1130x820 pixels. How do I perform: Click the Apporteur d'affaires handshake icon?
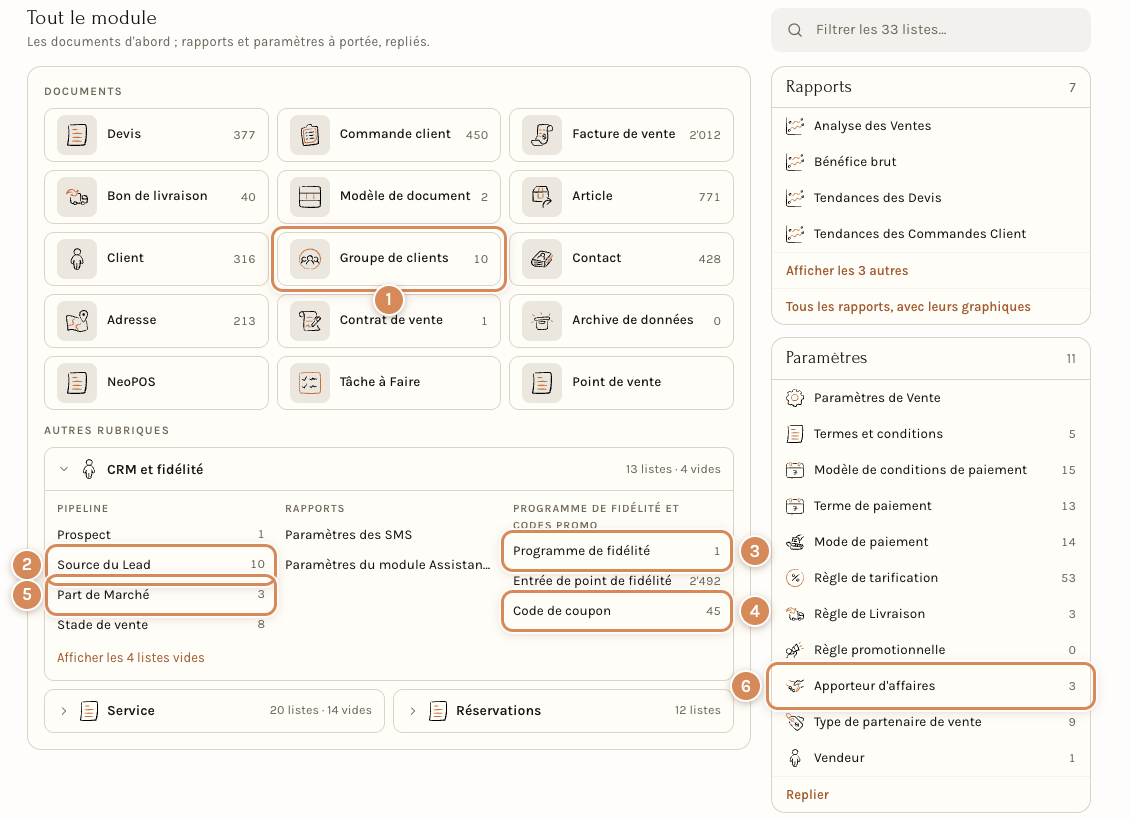pos(795,686)
